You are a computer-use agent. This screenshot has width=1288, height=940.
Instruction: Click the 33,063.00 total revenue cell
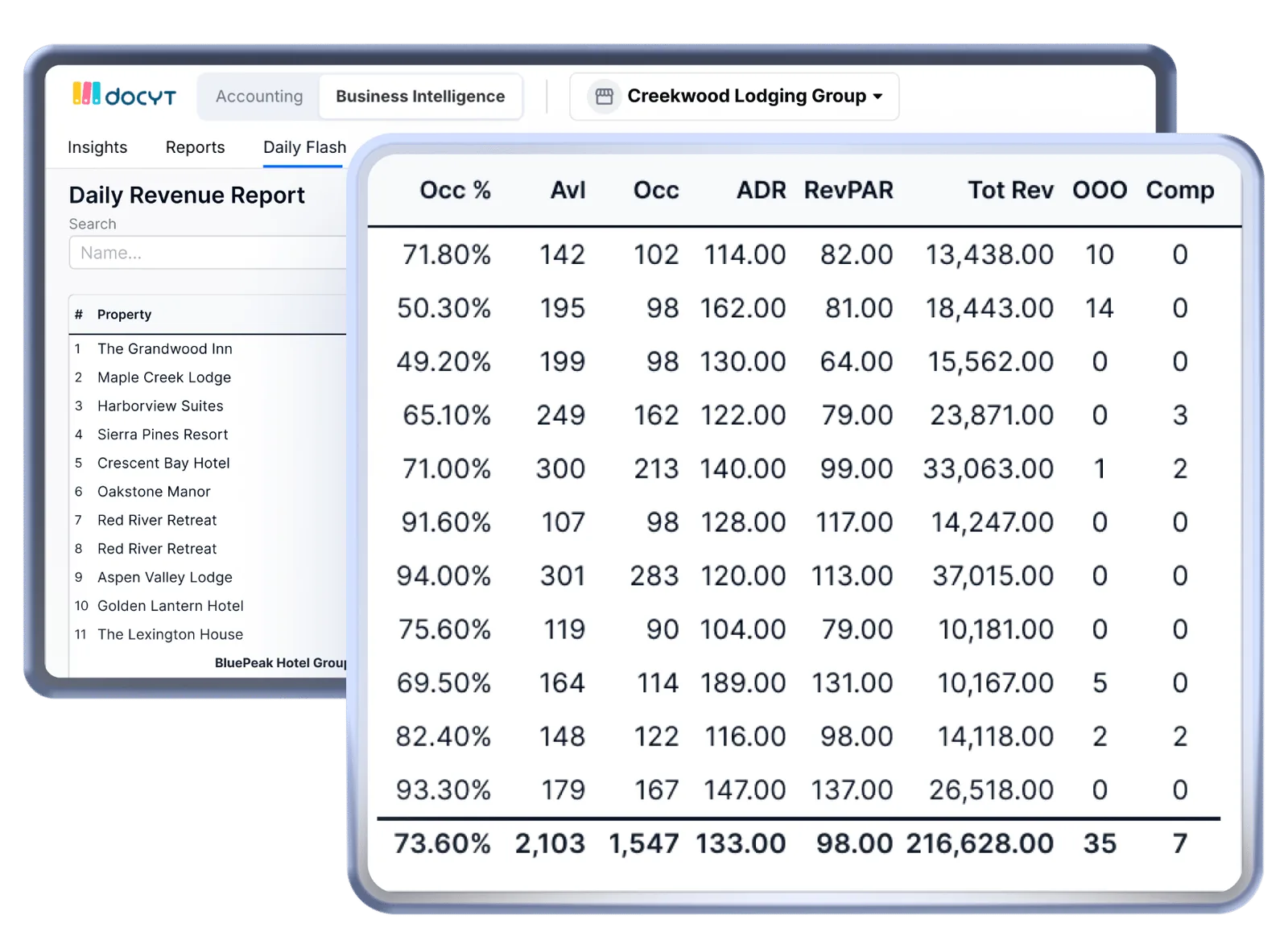tap(988, 469)
